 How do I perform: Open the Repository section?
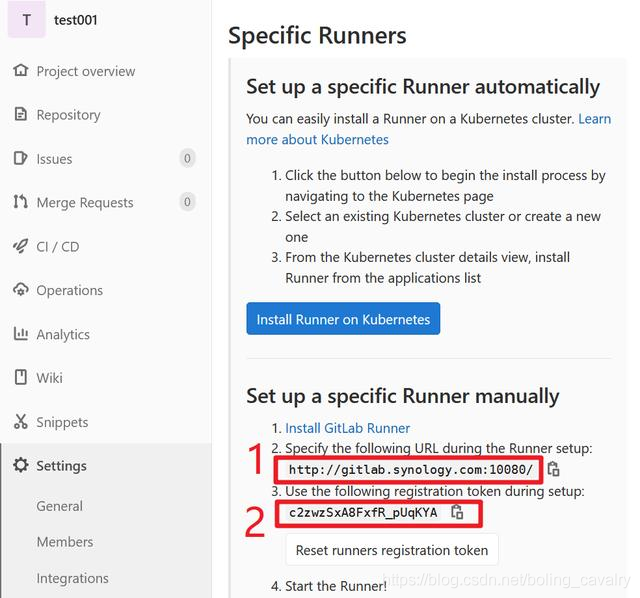coord(69,115)
